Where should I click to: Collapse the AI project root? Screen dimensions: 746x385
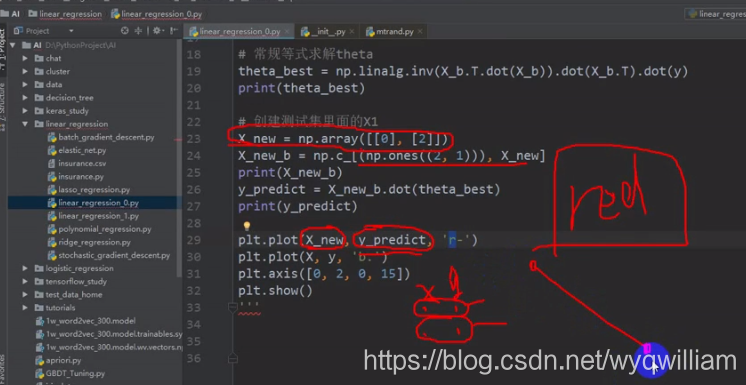13,45
